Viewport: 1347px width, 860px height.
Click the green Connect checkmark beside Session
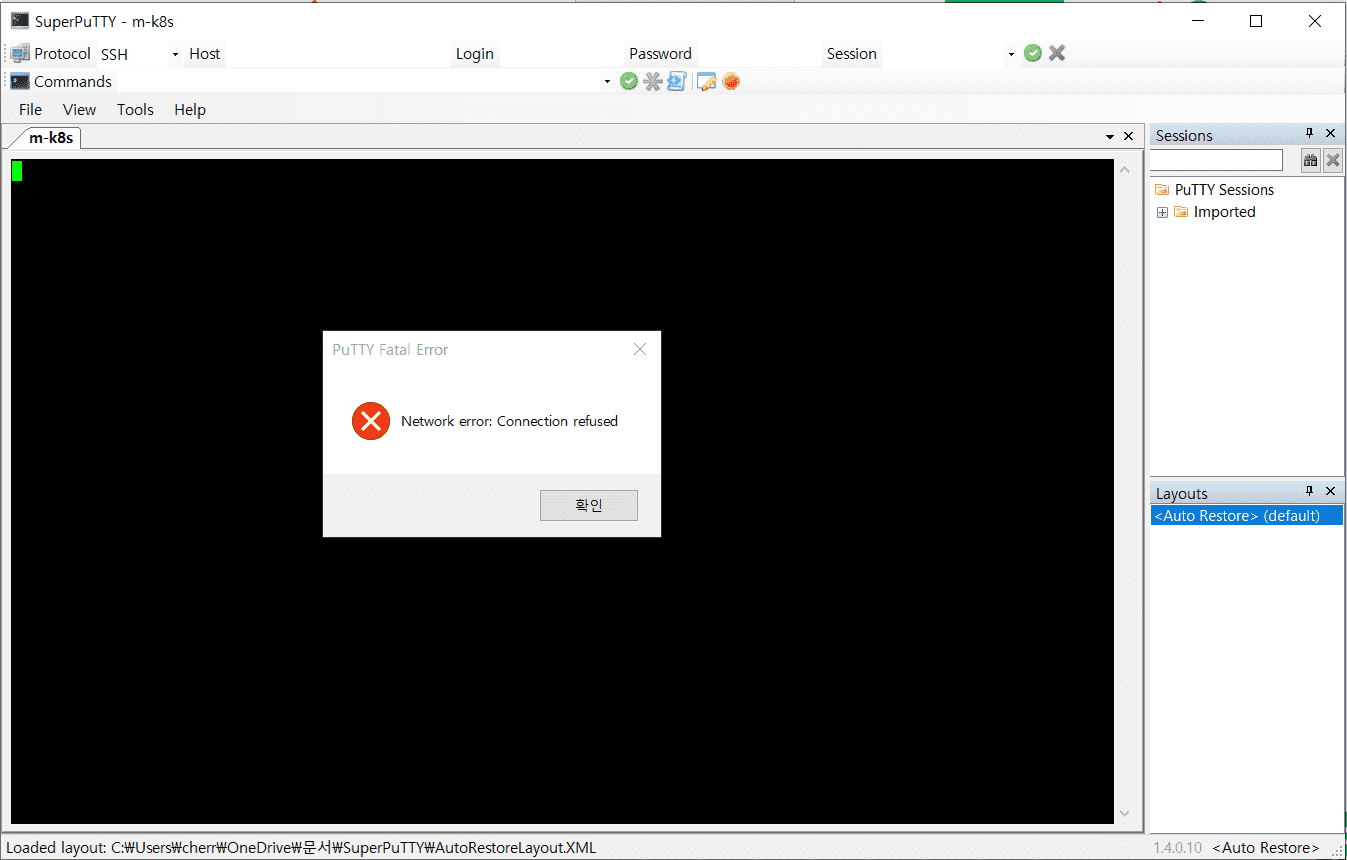1033,53
